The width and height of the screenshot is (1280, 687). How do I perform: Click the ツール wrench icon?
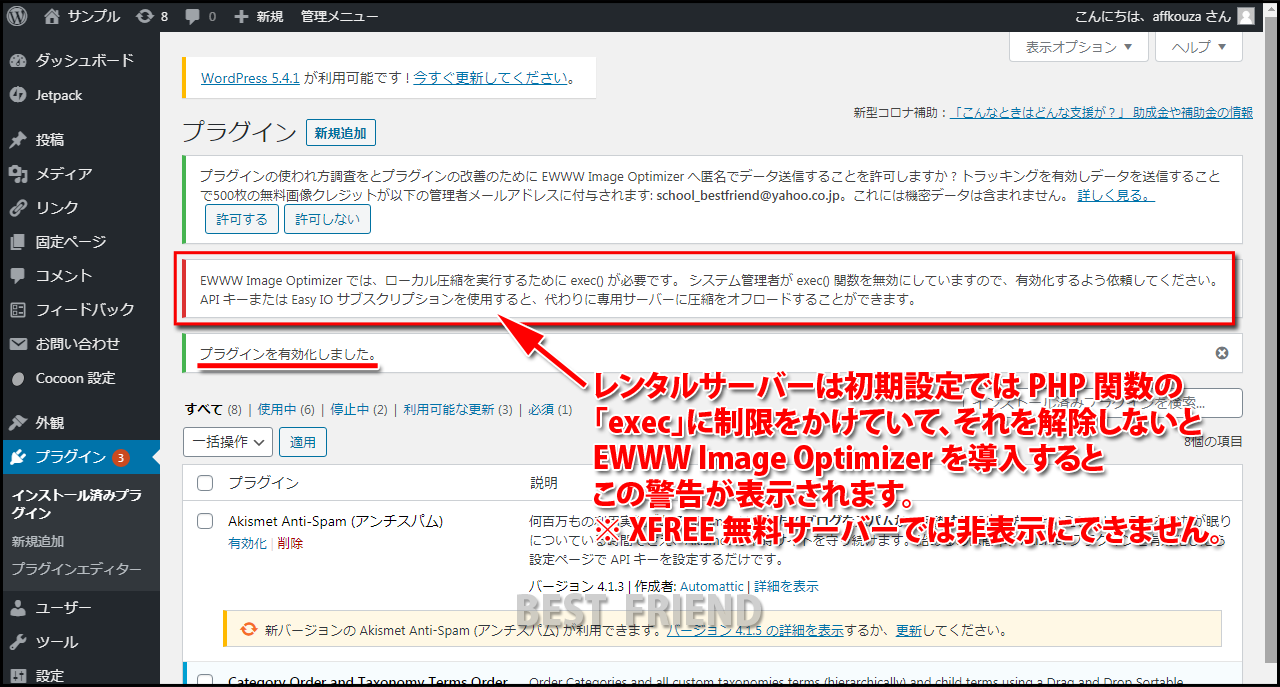pyautogui.click(x=18, y=642)
